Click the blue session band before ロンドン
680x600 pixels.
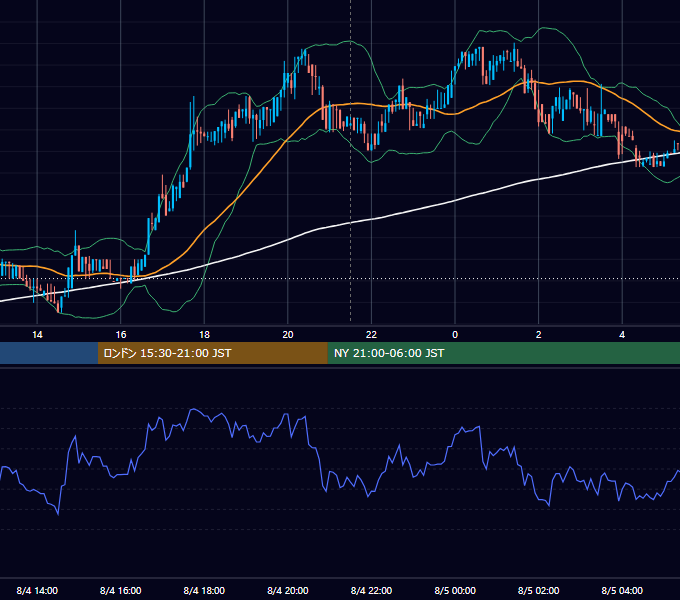click(x=49, y=353)
